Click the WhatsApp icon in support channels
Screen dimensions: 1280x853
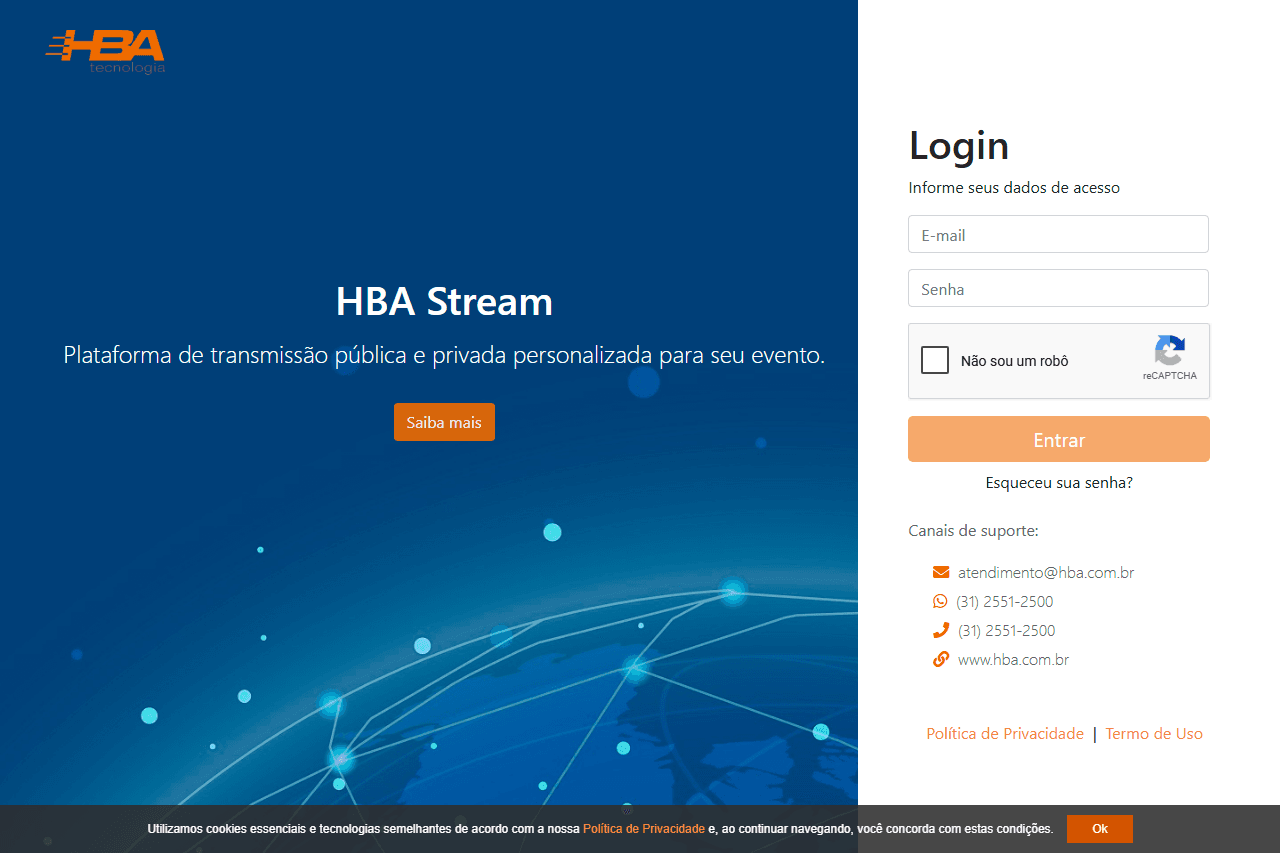tap(940, 602)
